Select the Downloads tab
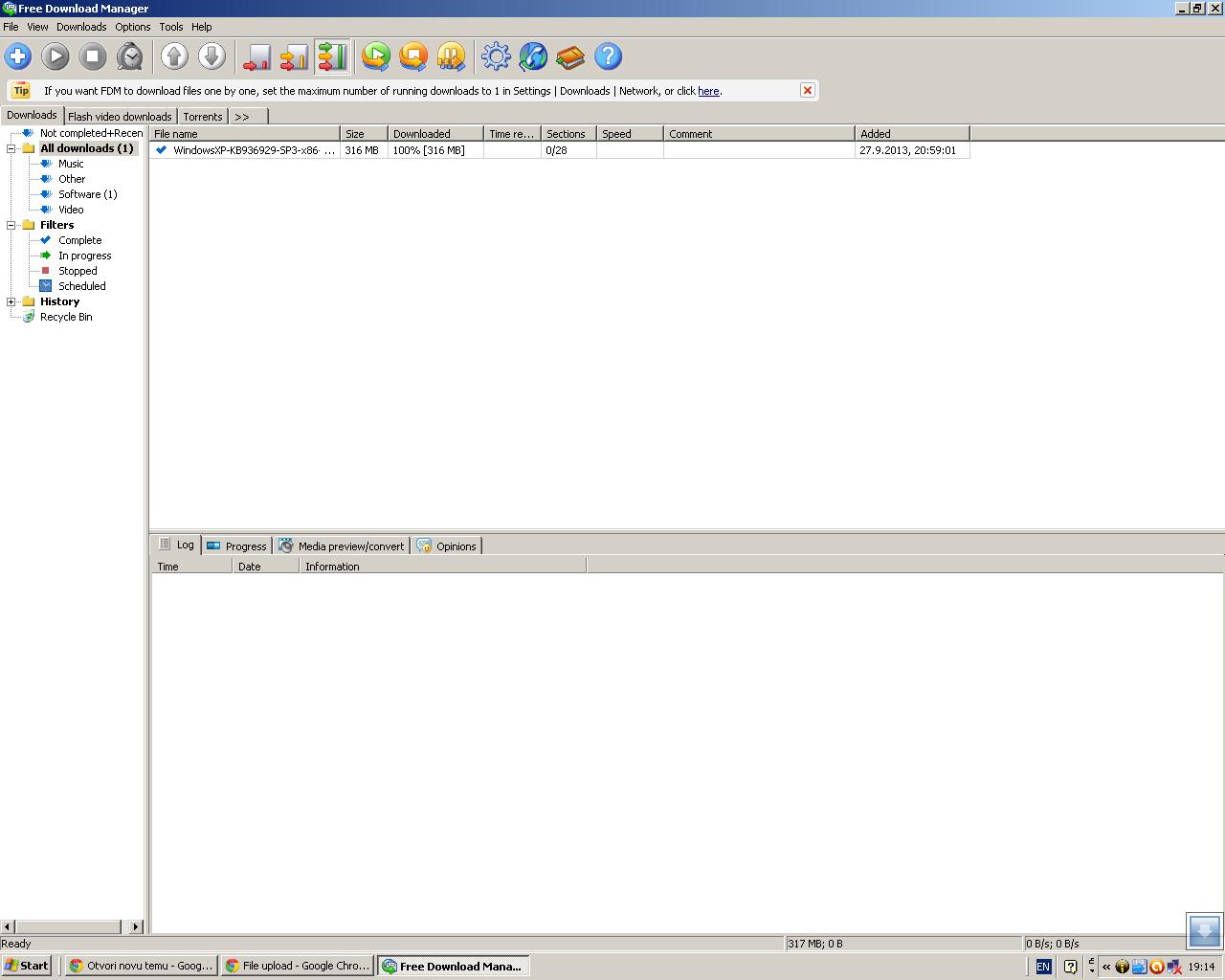The image size is (1225, 980). tap(32, 115)
